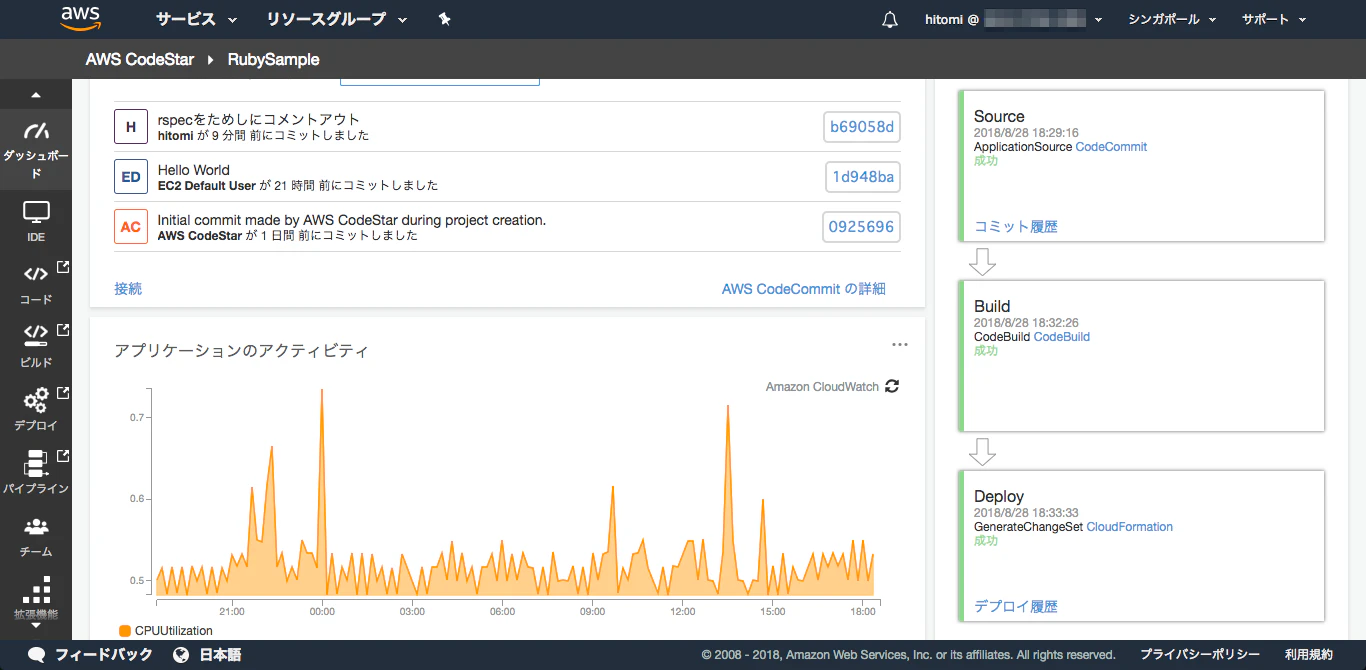Open the プライバシーポリシー link
The height and width of the screenshot is (670, 1366).
pos(1200,655)
